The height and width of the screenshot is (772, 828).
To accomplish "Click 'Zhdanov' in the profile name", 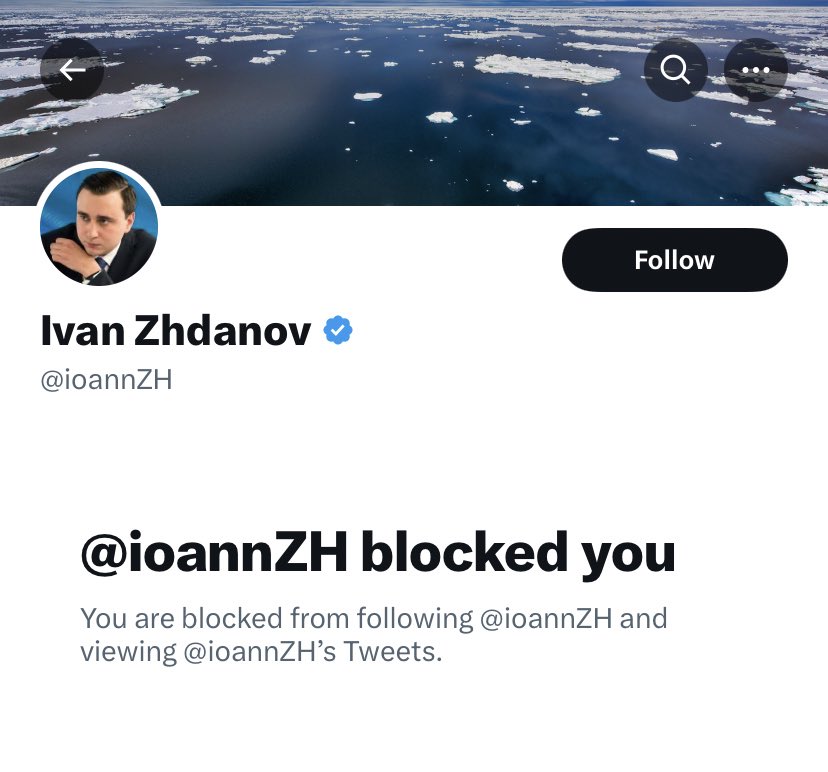I will 222,331.
